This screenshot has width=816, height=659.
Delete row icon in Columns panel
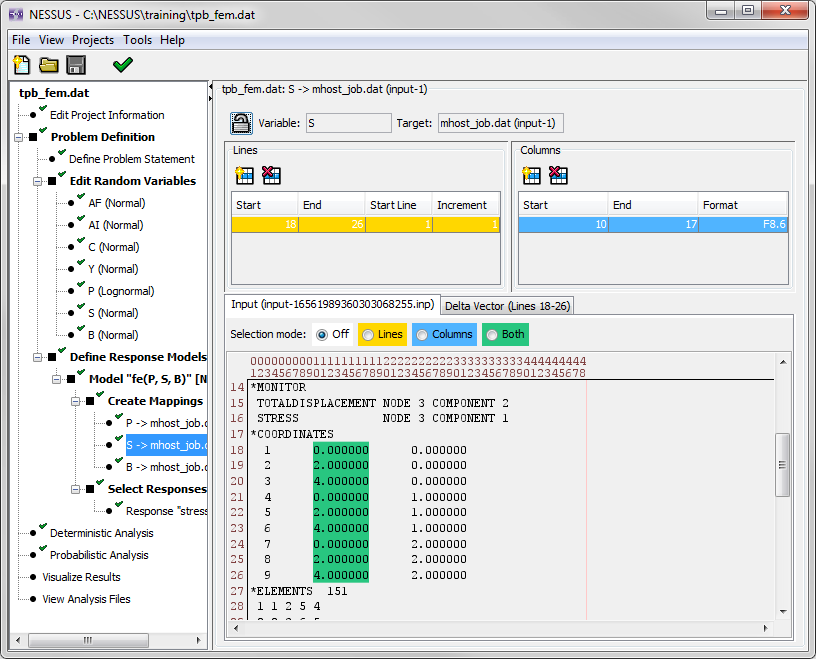click(558, 175)
